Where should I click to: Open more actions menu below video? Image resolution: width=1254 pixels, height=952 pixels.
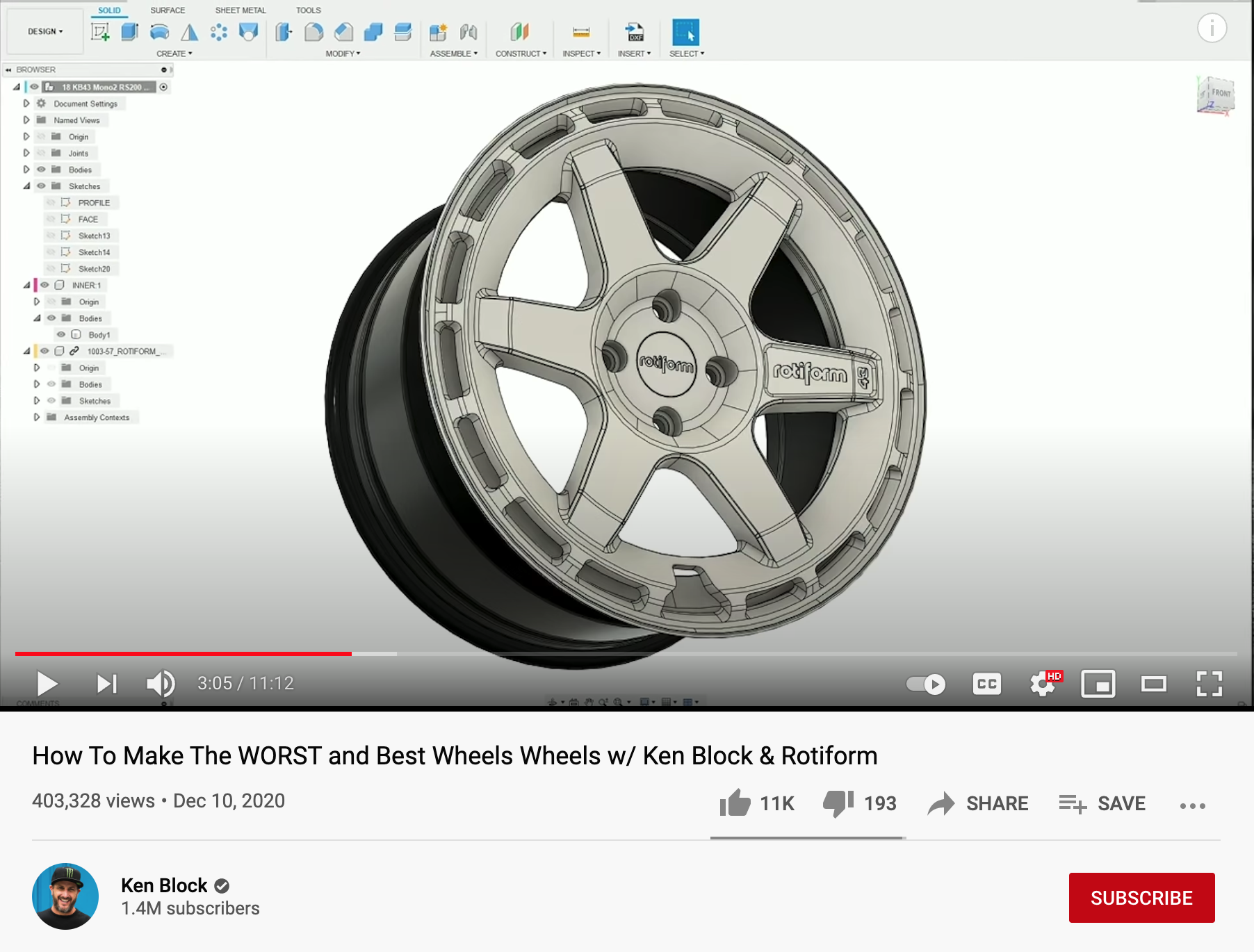click(1193, 805)
